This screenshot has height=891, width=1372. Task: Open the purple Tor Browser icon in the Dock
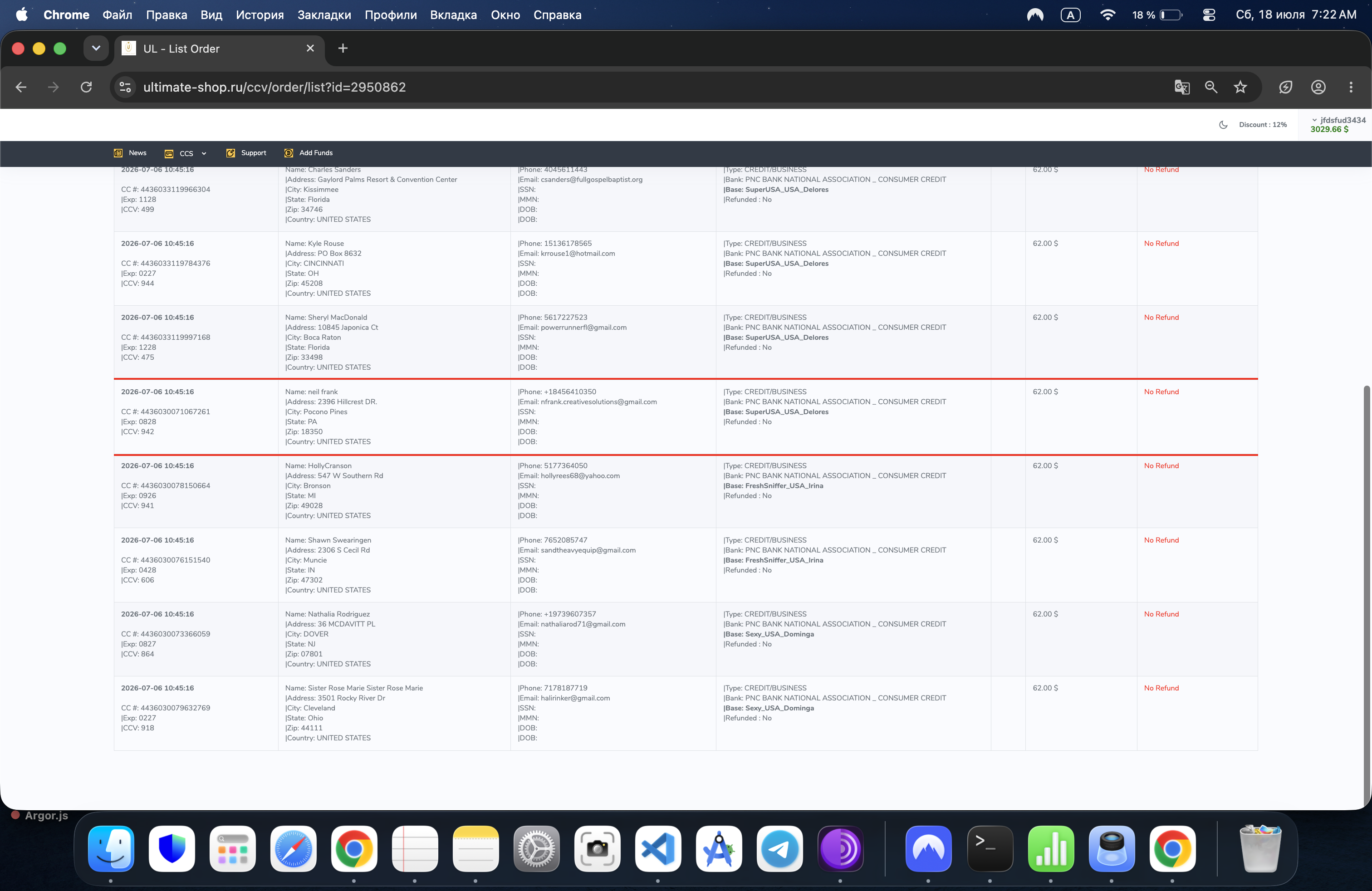coord(841,848)
